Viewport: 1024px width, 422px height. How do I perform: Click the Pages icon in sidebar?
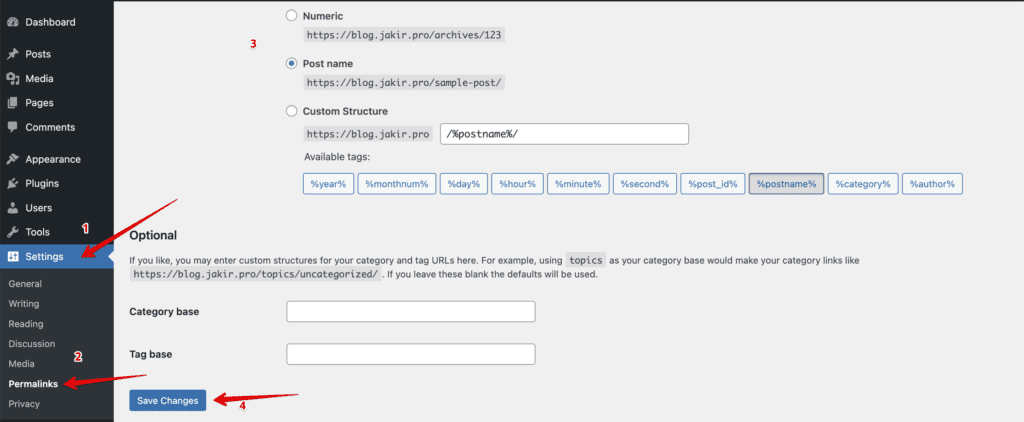12,103
